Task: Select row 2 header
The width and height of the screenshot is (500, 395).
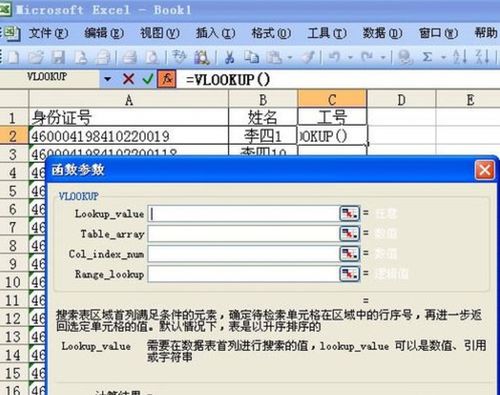Action: (13, 136)
